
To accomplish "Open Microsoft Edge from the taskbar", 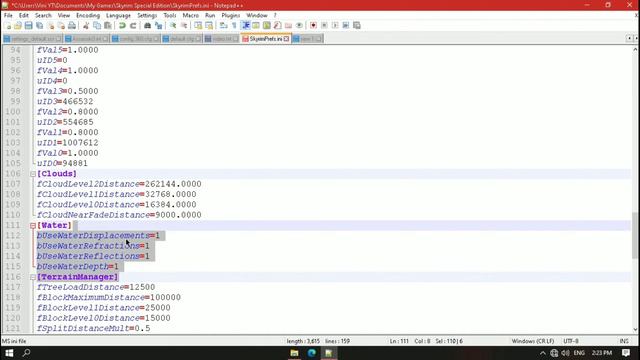I will [x=311, y=353].
